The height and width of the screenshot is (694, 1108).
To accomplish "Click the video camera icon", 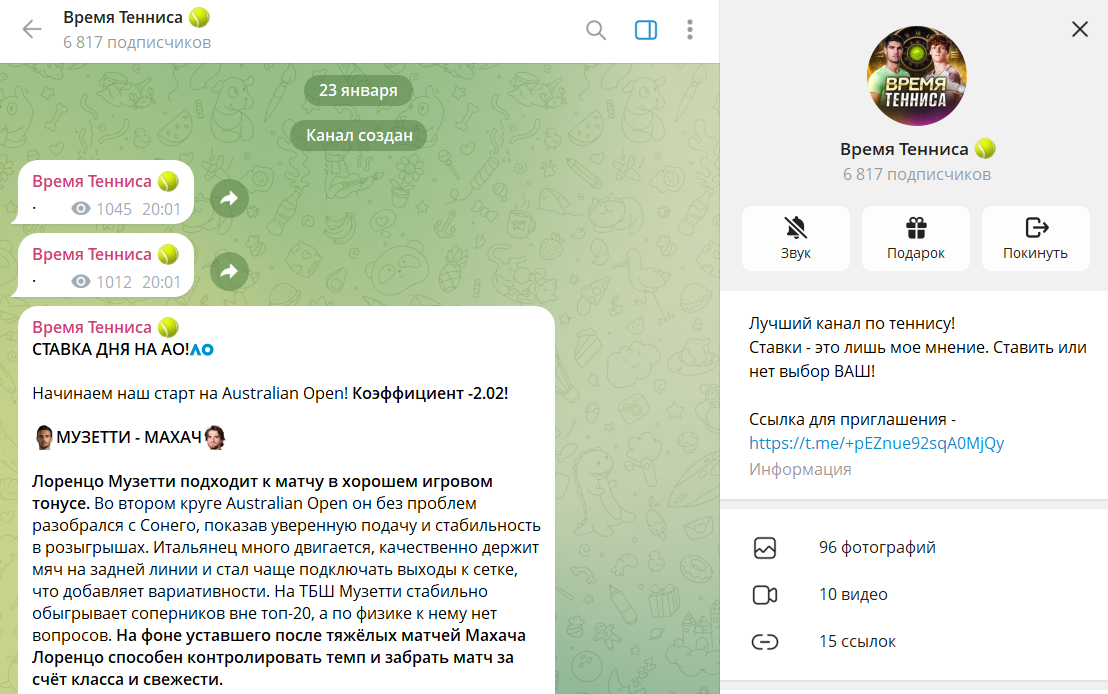I will 765,595.
